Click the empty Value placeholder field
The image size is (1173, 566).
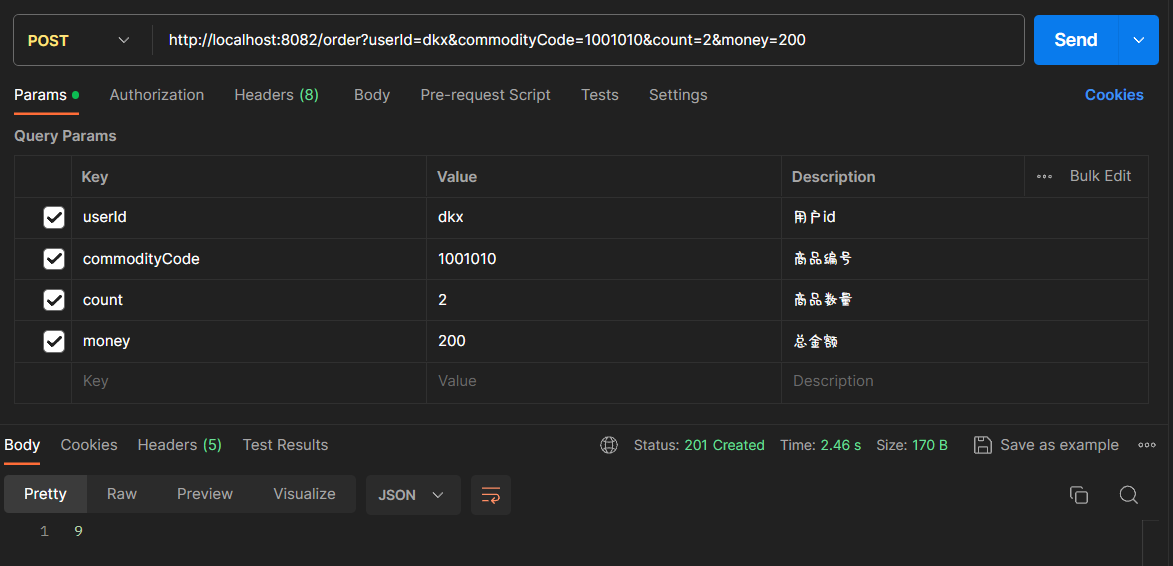[604, 381]
